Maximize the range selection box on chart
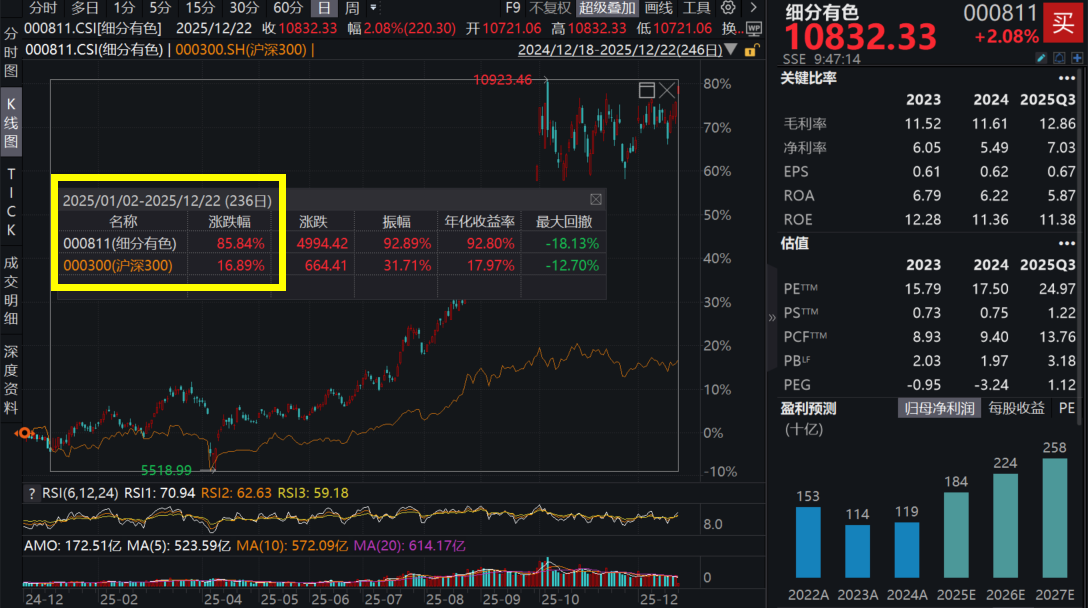Screen dimensions: 1088x608 click(647, 90)
